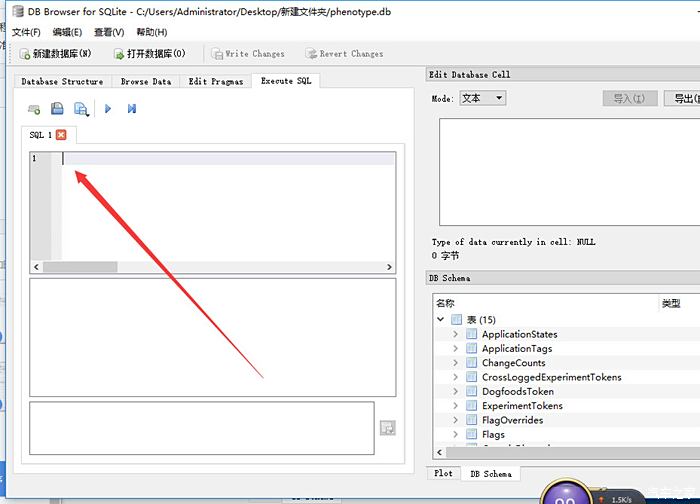Click the 打开数据库 toolbar button
700x504 pixels.
(x=150, y=54)
